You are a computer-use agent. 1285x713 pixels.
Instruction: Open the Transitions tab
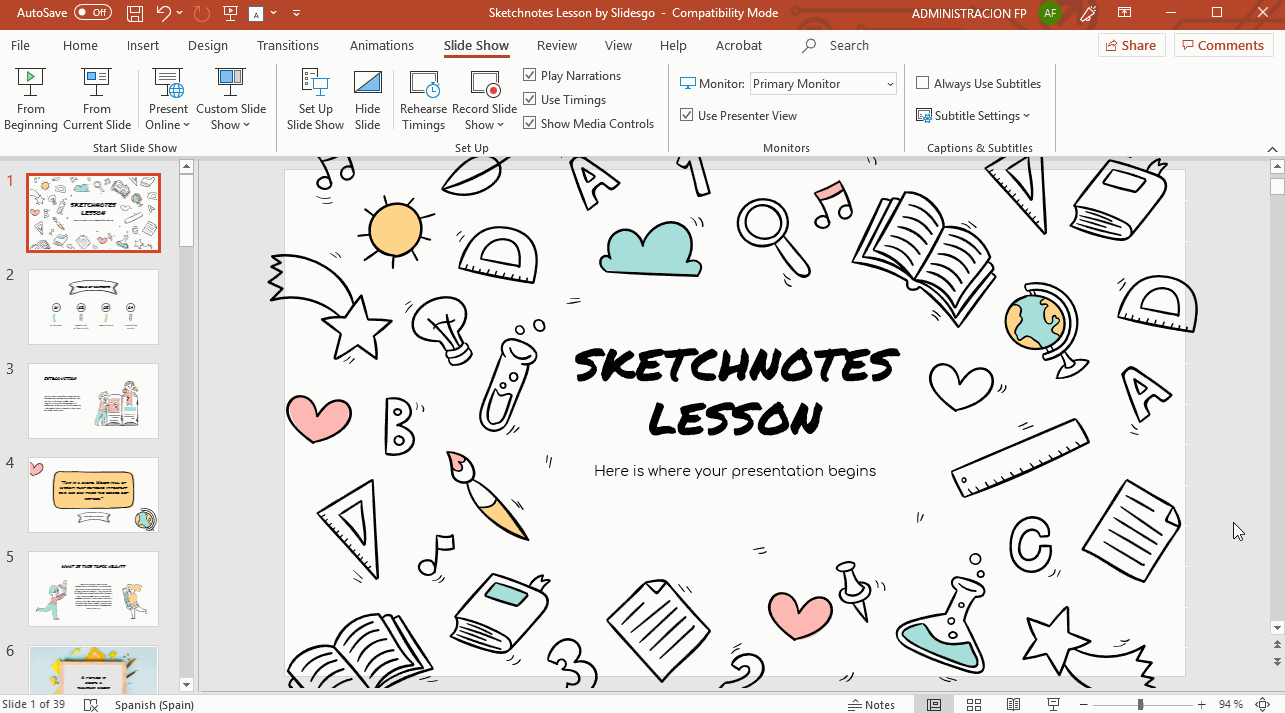coord(288,46)
